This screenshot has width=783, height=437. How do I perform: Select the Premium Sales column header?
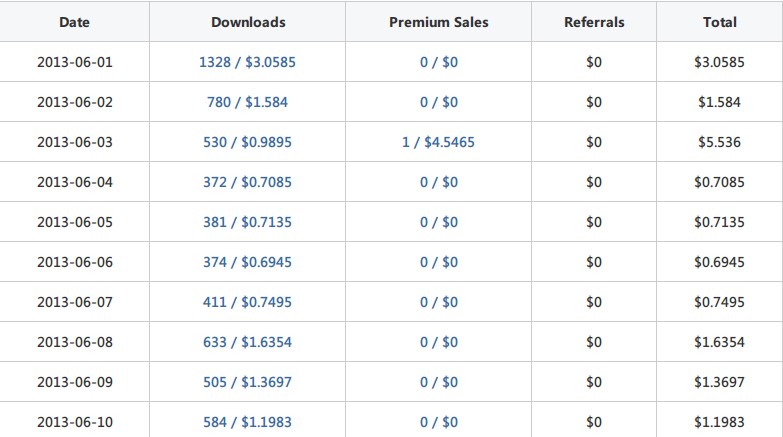(x=439, y=22)
